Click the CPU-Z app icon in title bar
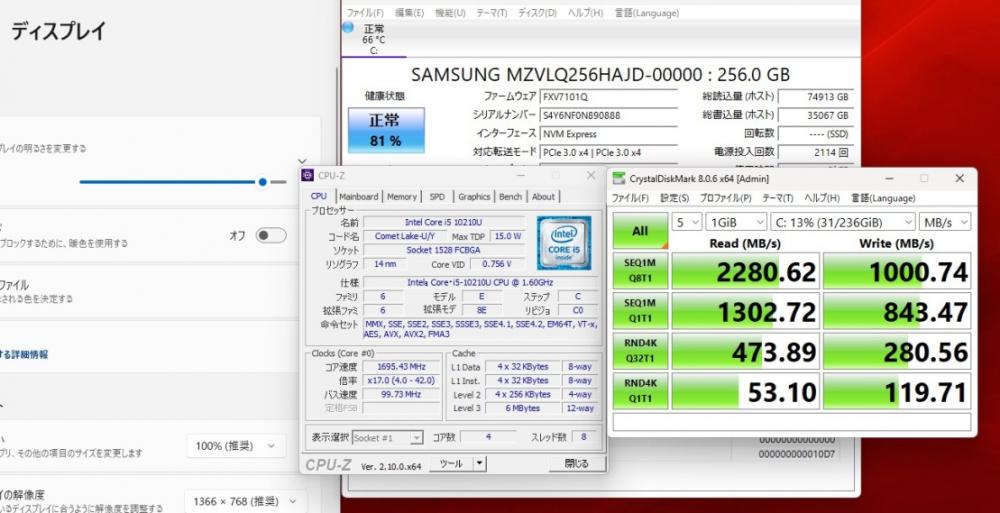1000x513 pixels. pyautogui.click(x=308, y=175)
